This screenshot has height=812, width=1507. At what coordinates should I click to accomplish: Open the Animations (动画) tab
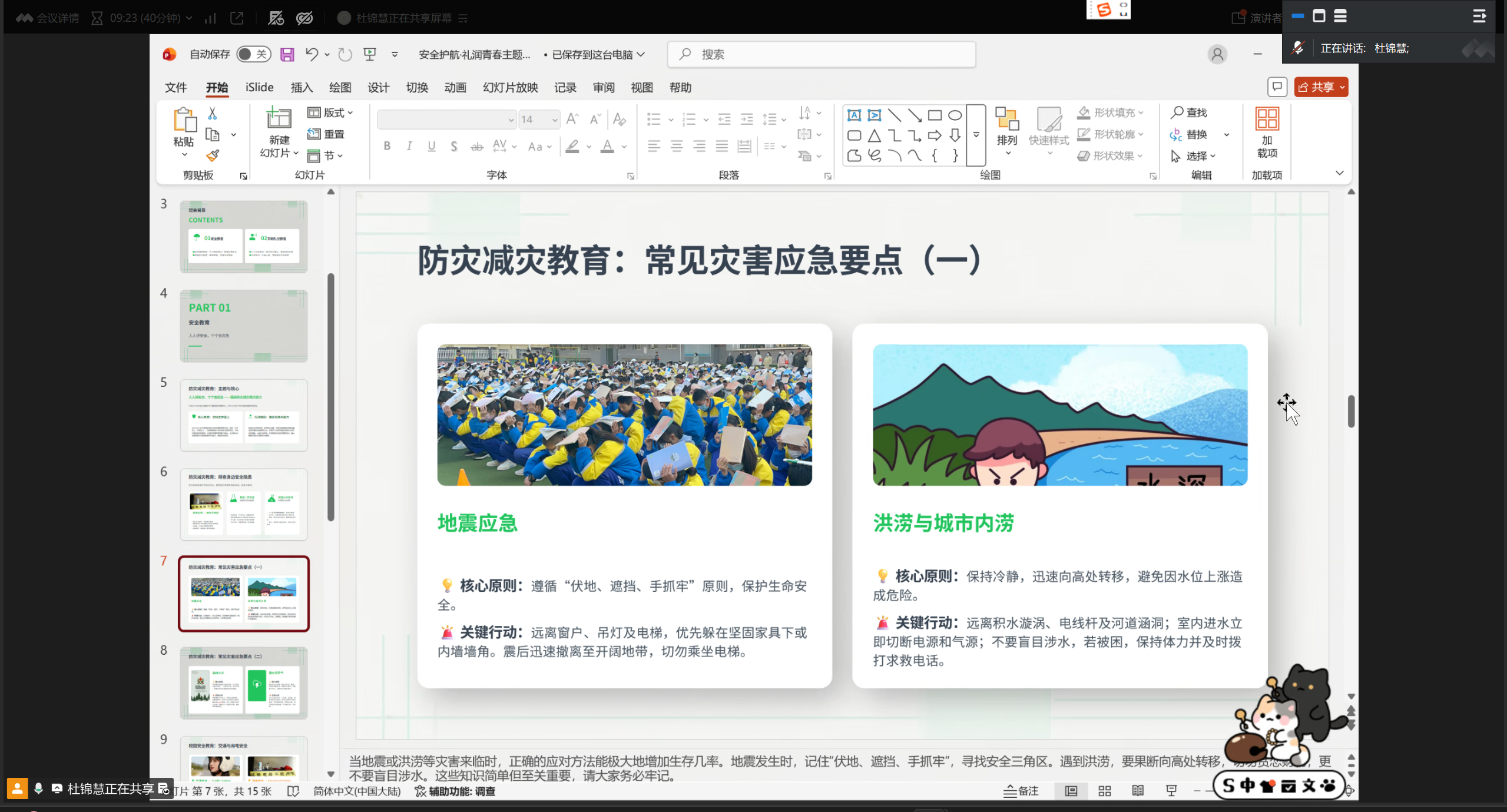tap(455, 88)
